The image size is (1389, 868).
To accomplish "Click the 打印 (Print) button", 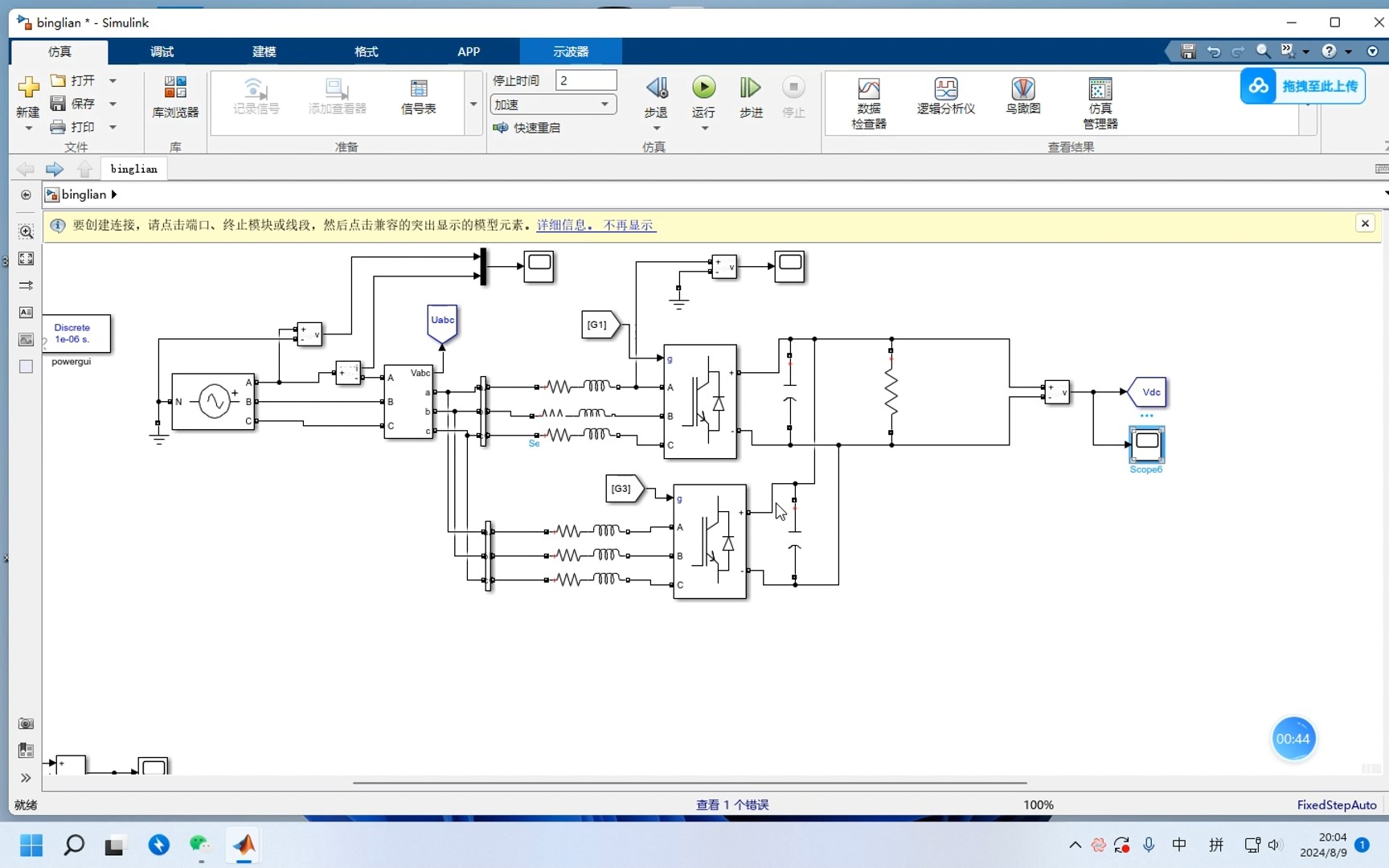I will (x=72, y=127).
